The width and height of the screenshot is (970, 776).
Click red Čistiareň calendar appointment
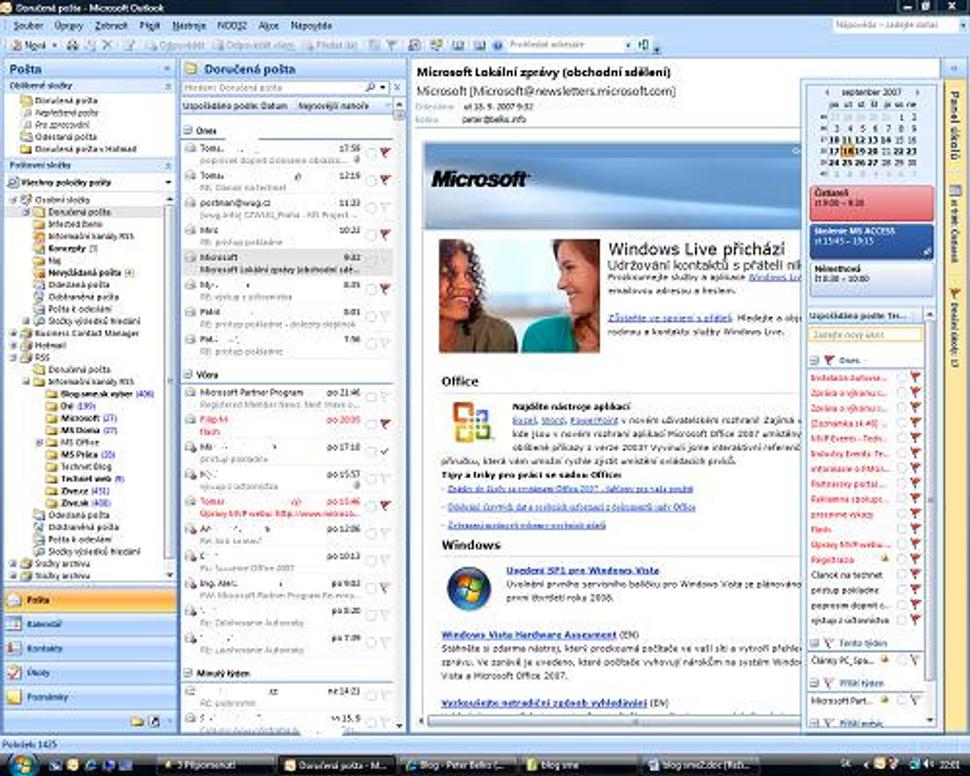[871, 202]
